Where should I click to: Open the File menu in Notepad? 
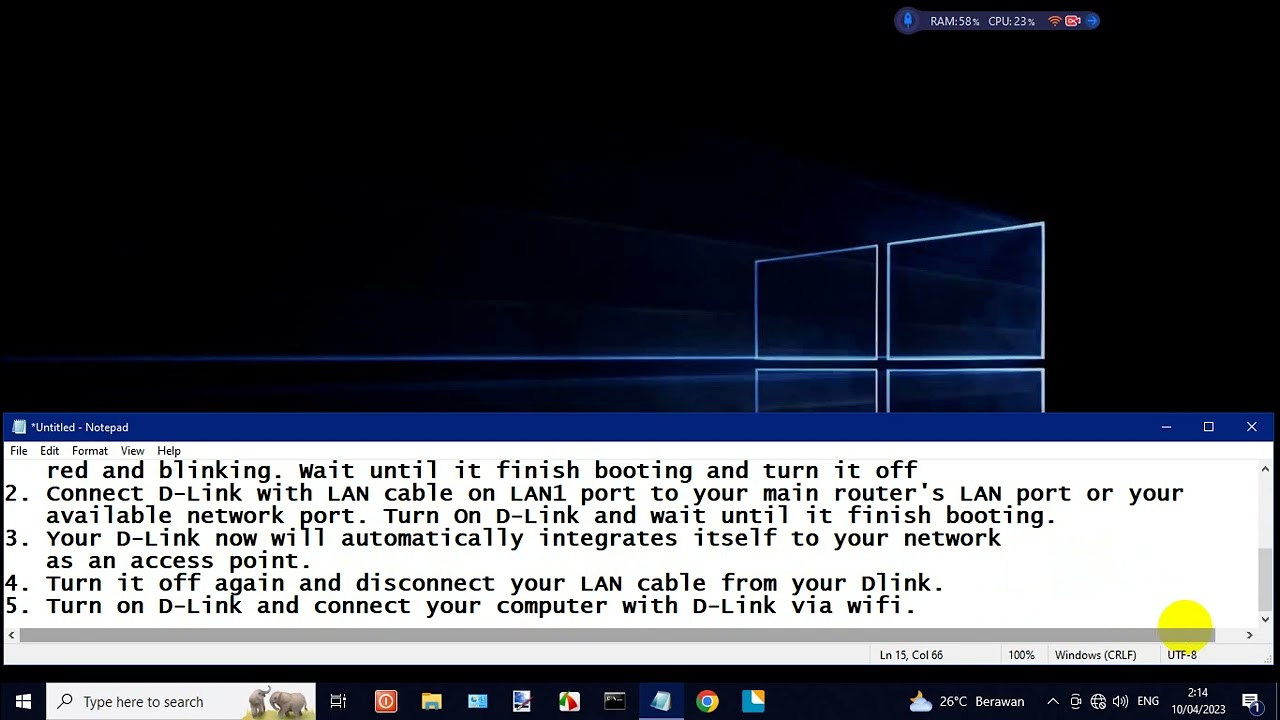point(19,451)
